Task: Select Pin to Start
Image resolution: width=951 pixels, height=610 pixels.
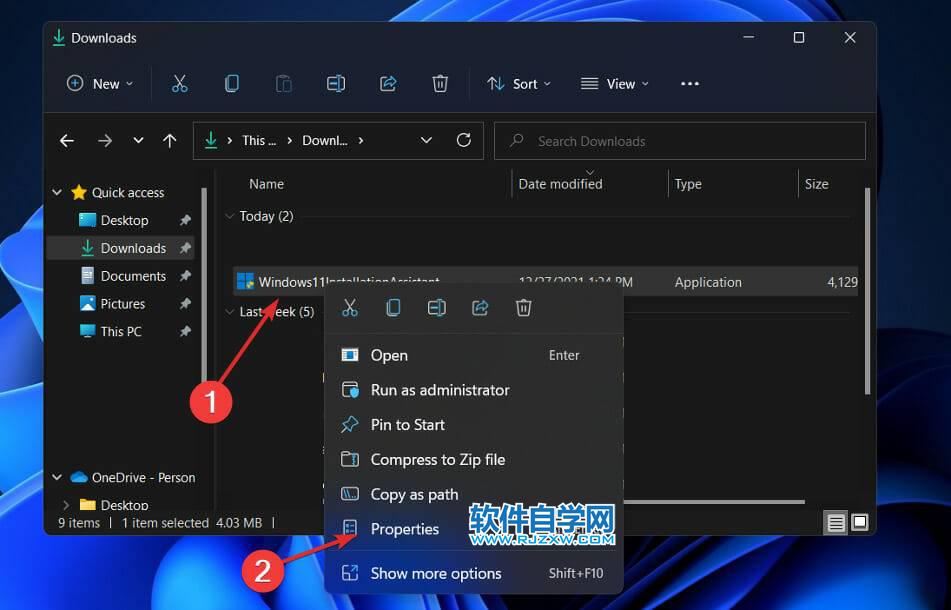Action: [474, 424]
